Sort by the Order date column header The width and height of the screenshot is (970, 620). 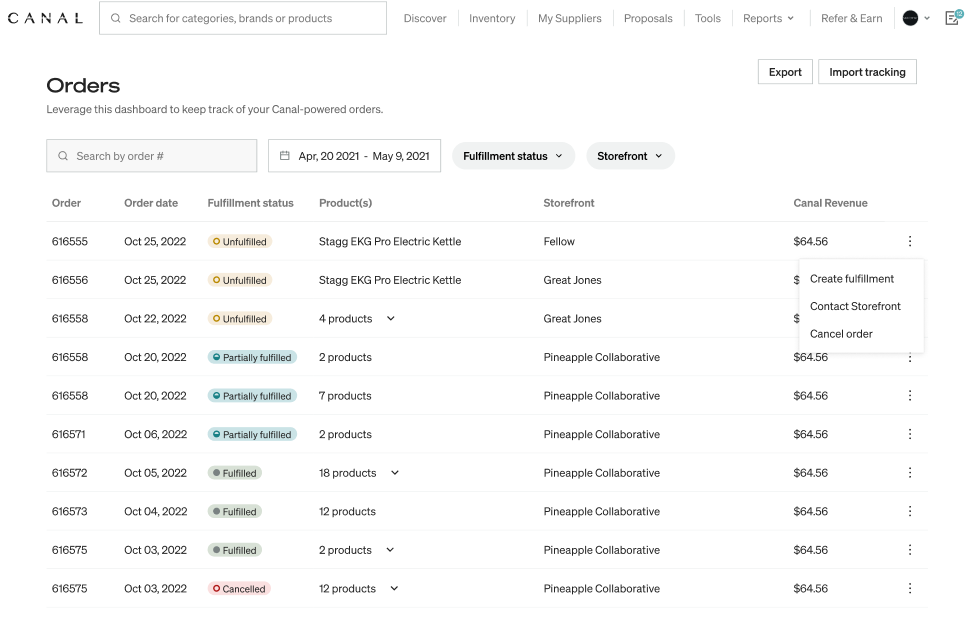click(x=151, y=203)
